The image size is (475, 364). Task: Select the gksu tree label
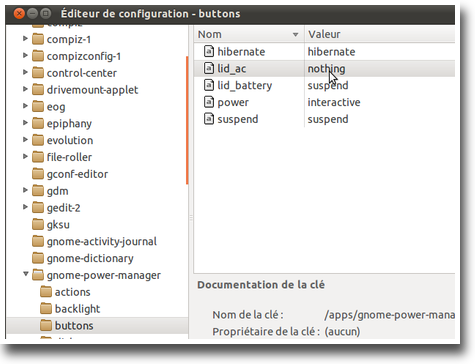pos(58,225)
